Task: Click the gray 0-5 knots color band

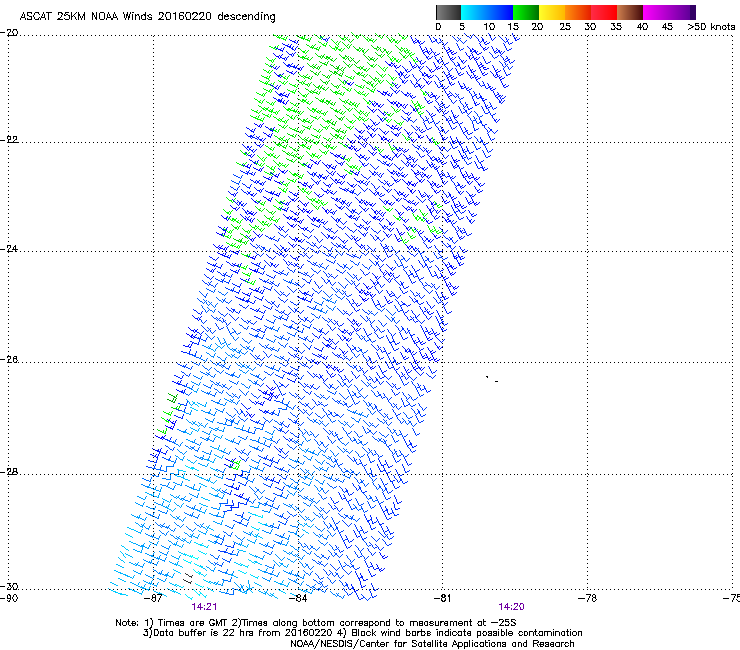Action: pos(448,12)
